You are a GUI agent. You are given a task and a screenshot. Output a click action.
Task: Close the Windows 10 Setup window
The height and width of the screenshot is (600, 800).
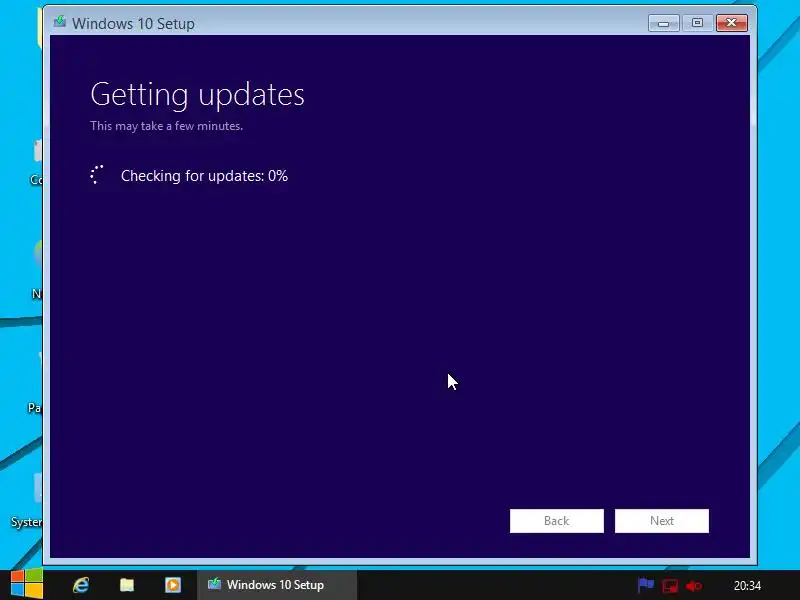(732, 23)
